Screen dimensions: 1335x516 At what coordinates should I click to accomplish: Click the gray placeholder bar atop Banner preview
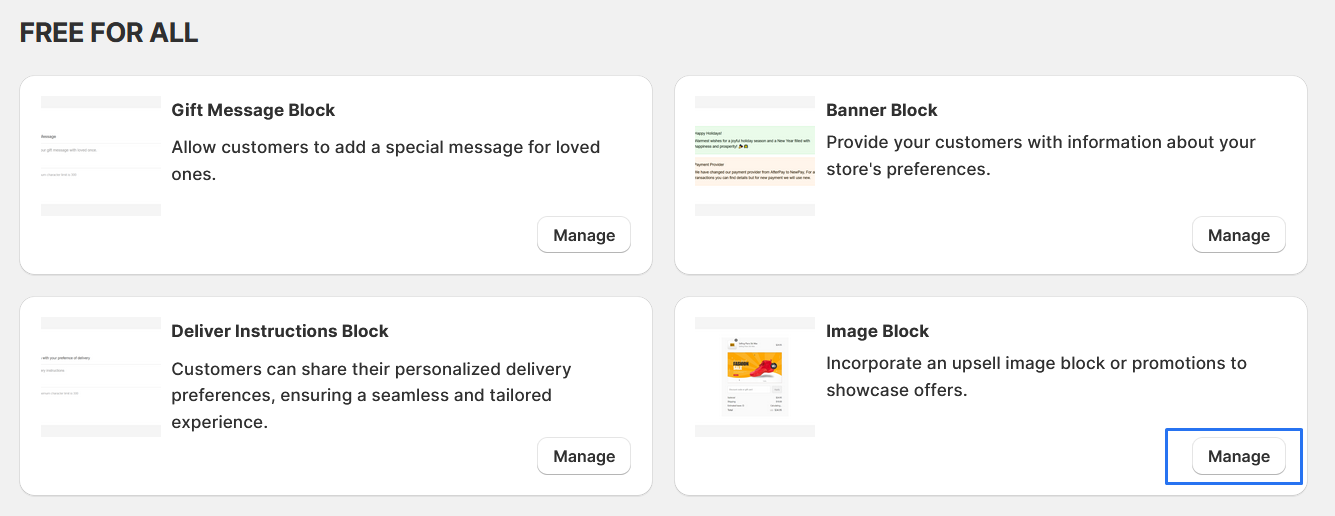(755, 102)
